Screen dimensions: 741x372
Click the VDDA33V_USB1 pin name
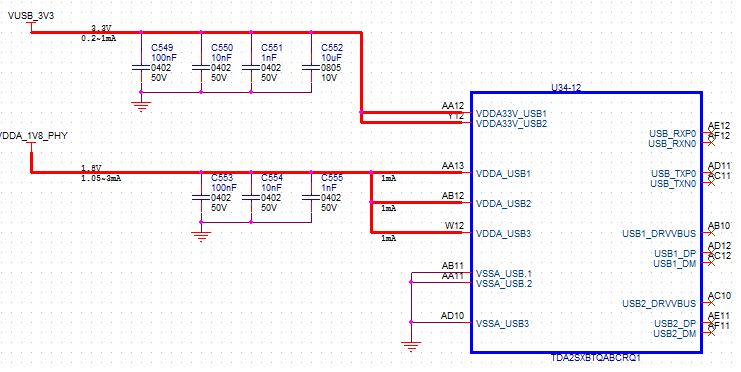click(511, 114)
